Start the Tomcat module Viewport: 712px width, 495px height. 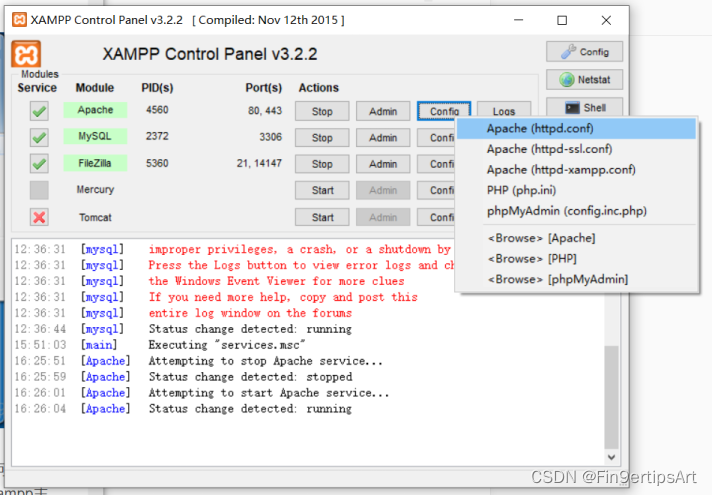point(322,217)
